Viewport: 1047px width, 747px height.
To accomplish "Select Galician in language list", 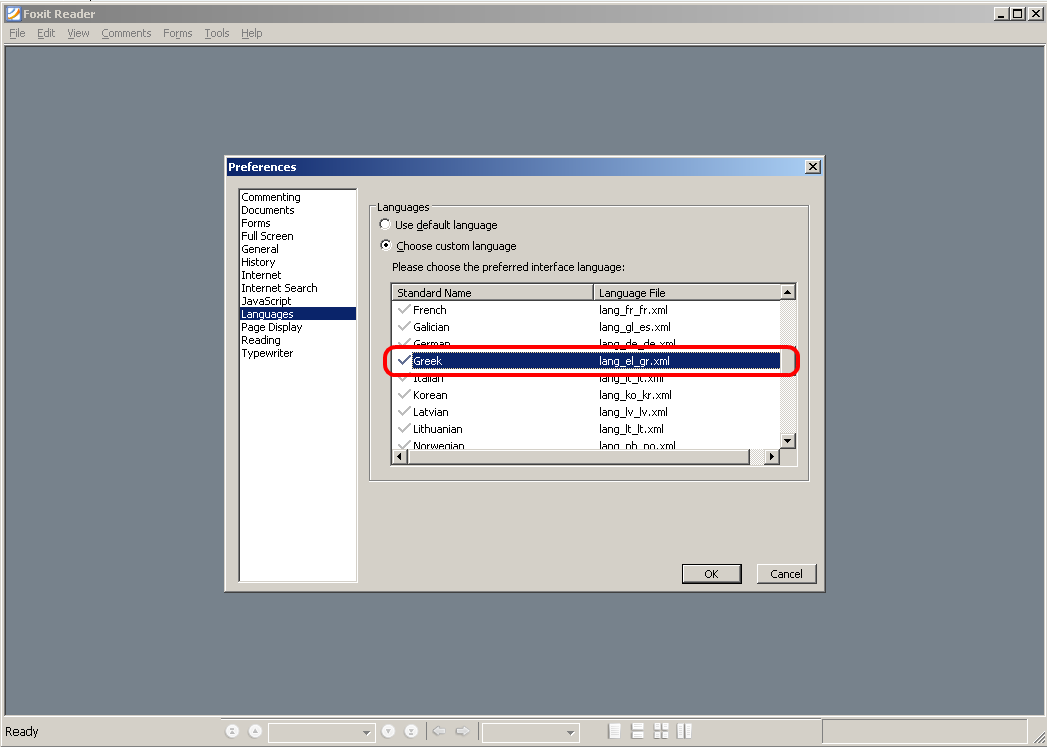I will (x=431, y=327).
